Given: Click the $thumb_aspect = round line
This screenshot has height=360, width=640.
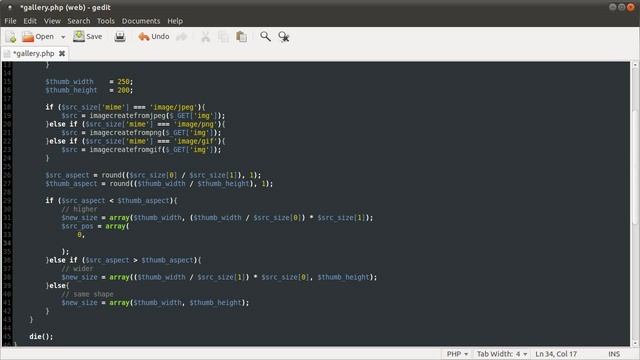Looking at the screenshot, I should click(159, 184).
